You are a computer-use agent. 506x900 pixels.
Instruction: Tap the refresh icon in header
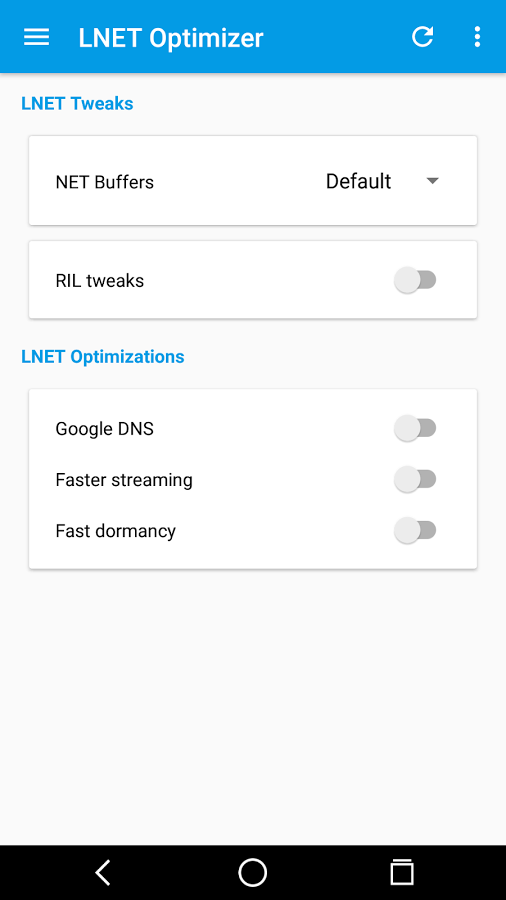(x=422, y=37)
